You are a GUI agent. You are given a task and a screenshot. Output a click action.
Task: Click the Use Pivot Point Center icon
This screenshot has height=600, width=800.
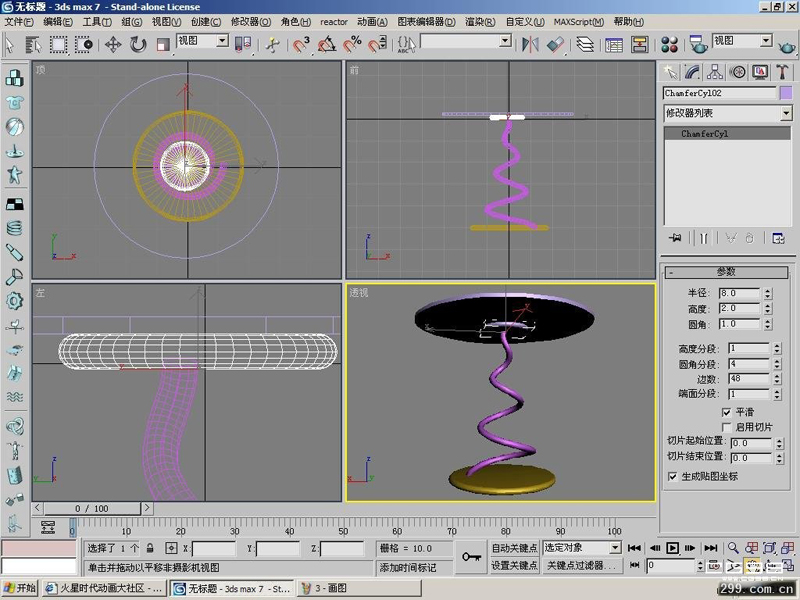coord(243,44)
